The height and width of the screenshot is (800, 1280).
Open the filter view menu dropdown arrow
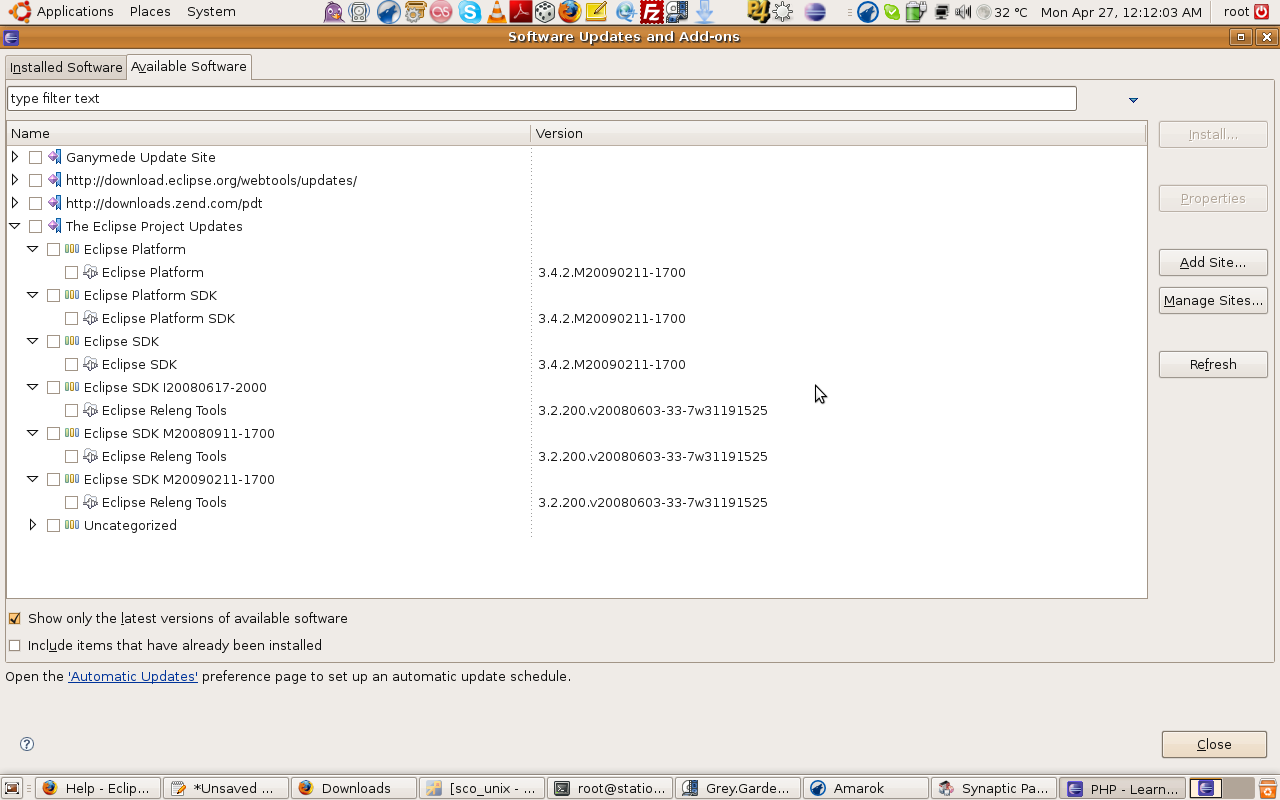pos(1133,100)
